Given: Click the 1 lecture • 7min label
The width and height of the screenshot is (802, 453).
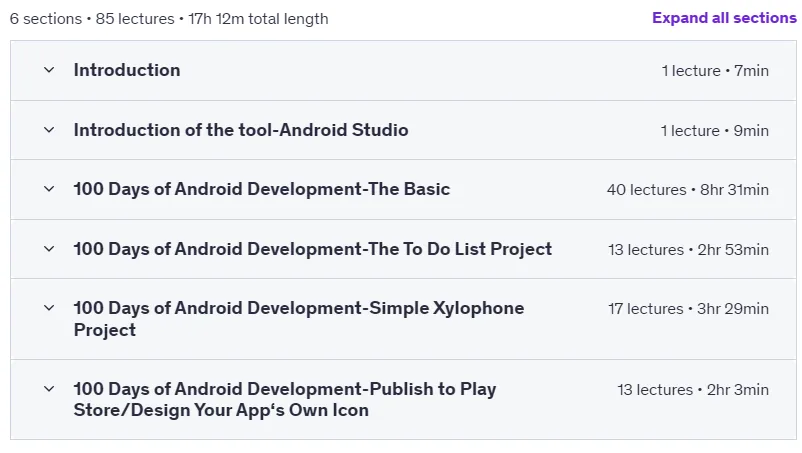Looking at the screenshot, I should point(715,71).
